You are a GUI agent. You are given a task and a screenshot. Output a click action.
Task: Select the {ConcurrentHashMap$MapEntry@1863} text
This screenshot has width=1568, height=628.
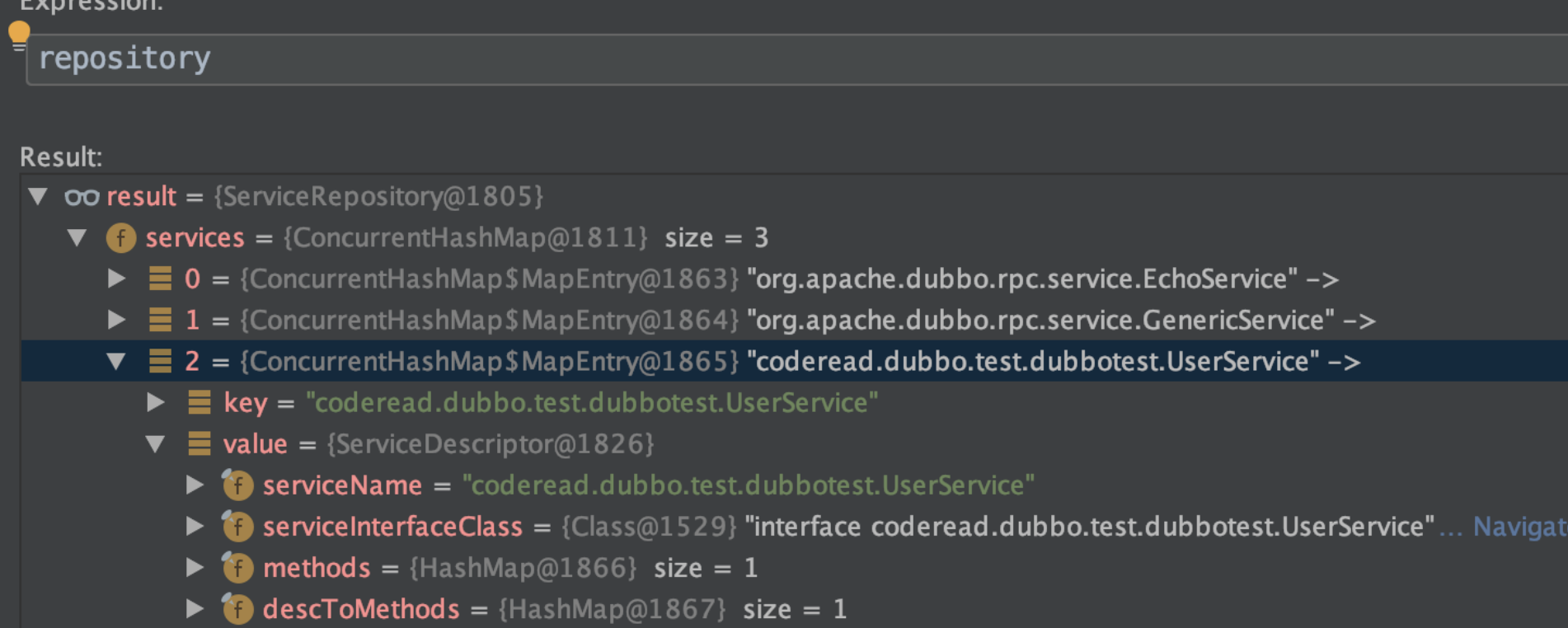coord(489,279)
